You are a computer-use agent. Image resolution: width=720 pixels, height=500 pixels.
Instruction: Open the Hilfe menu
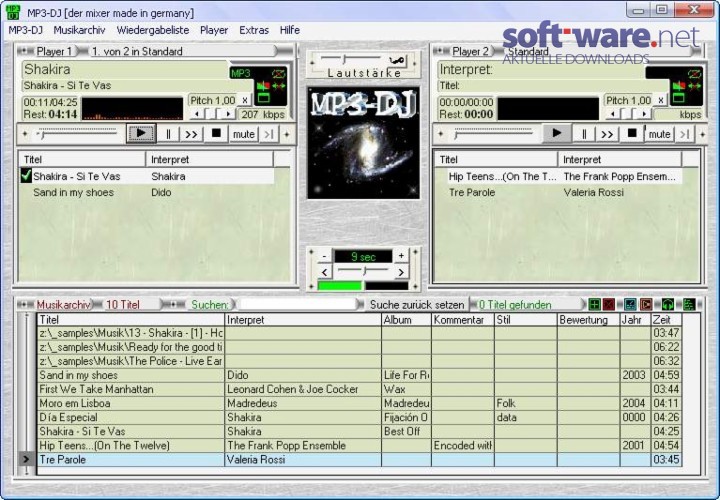coord(290,30)
